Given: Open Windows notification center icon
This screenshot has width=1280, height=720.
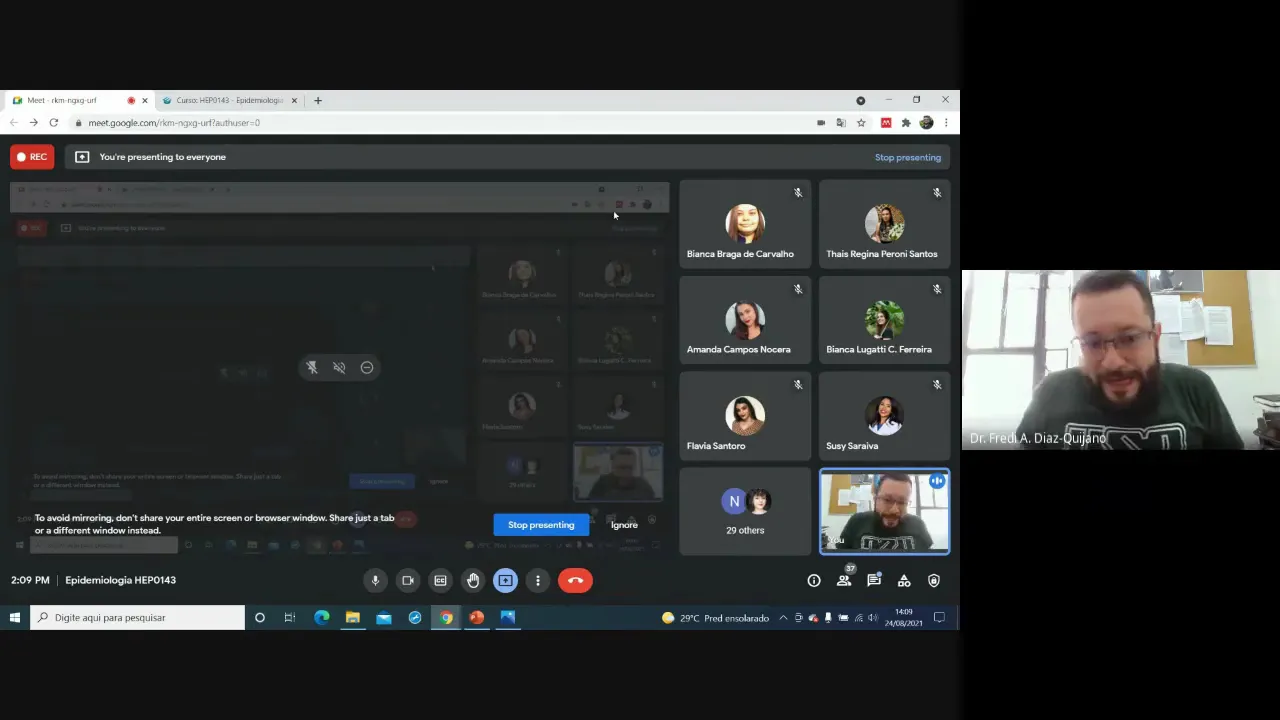Looking at the screenshot, I should point(940,618).
